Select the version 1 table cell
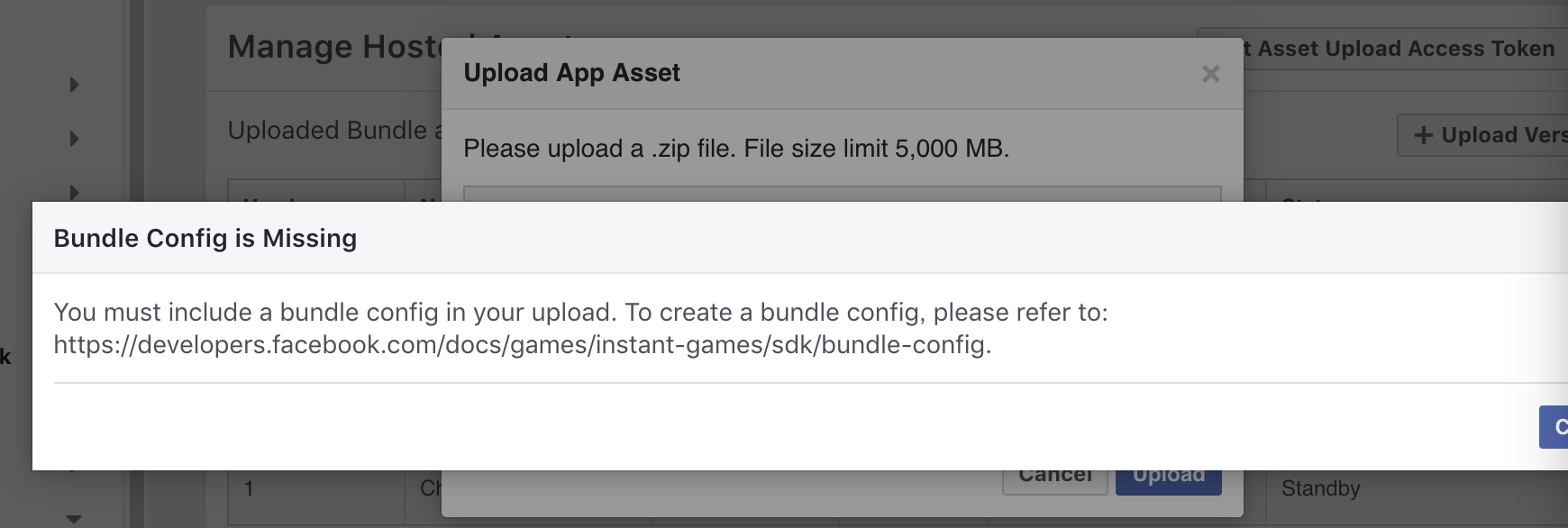This screenshot has width=1568, height=528. coord(250,489)
